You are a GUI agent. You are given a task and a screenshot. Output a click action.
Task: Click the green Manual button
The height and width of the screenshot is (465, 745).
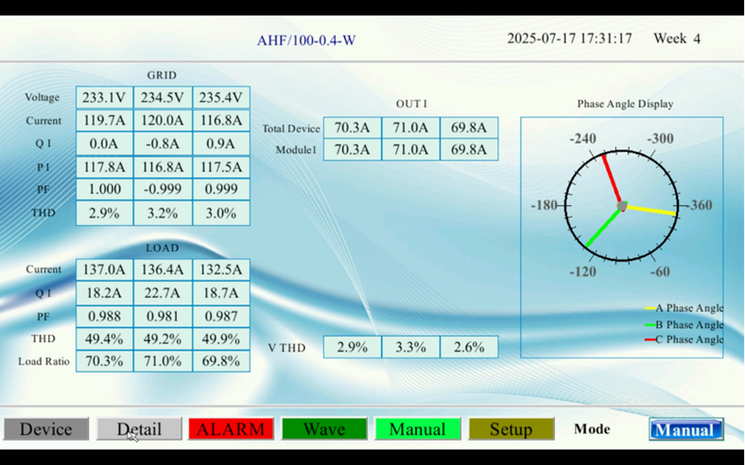[x=418, y=429]
